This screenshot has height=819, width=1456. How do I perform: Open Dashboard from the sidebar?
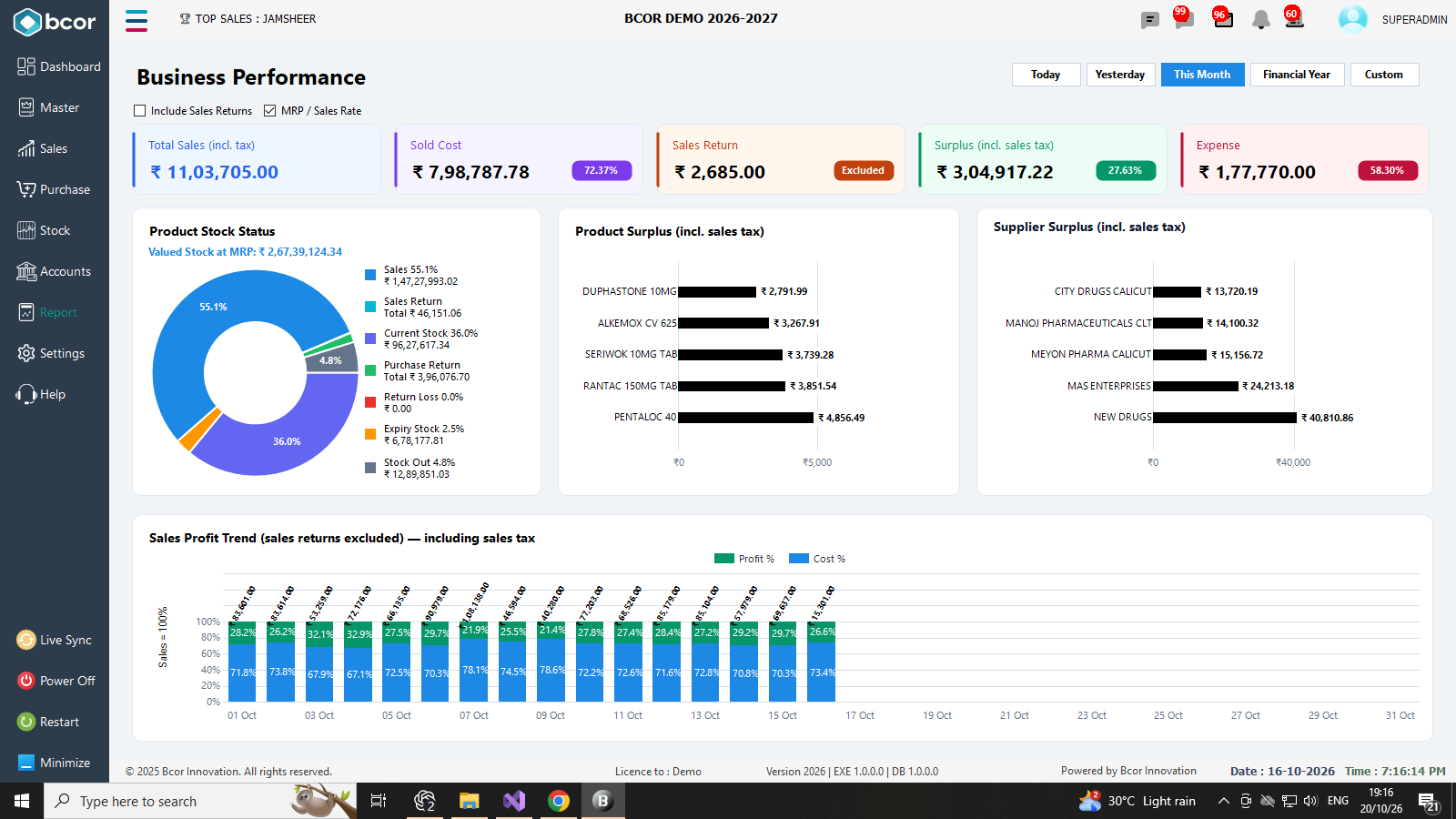[x=58, y=66]
